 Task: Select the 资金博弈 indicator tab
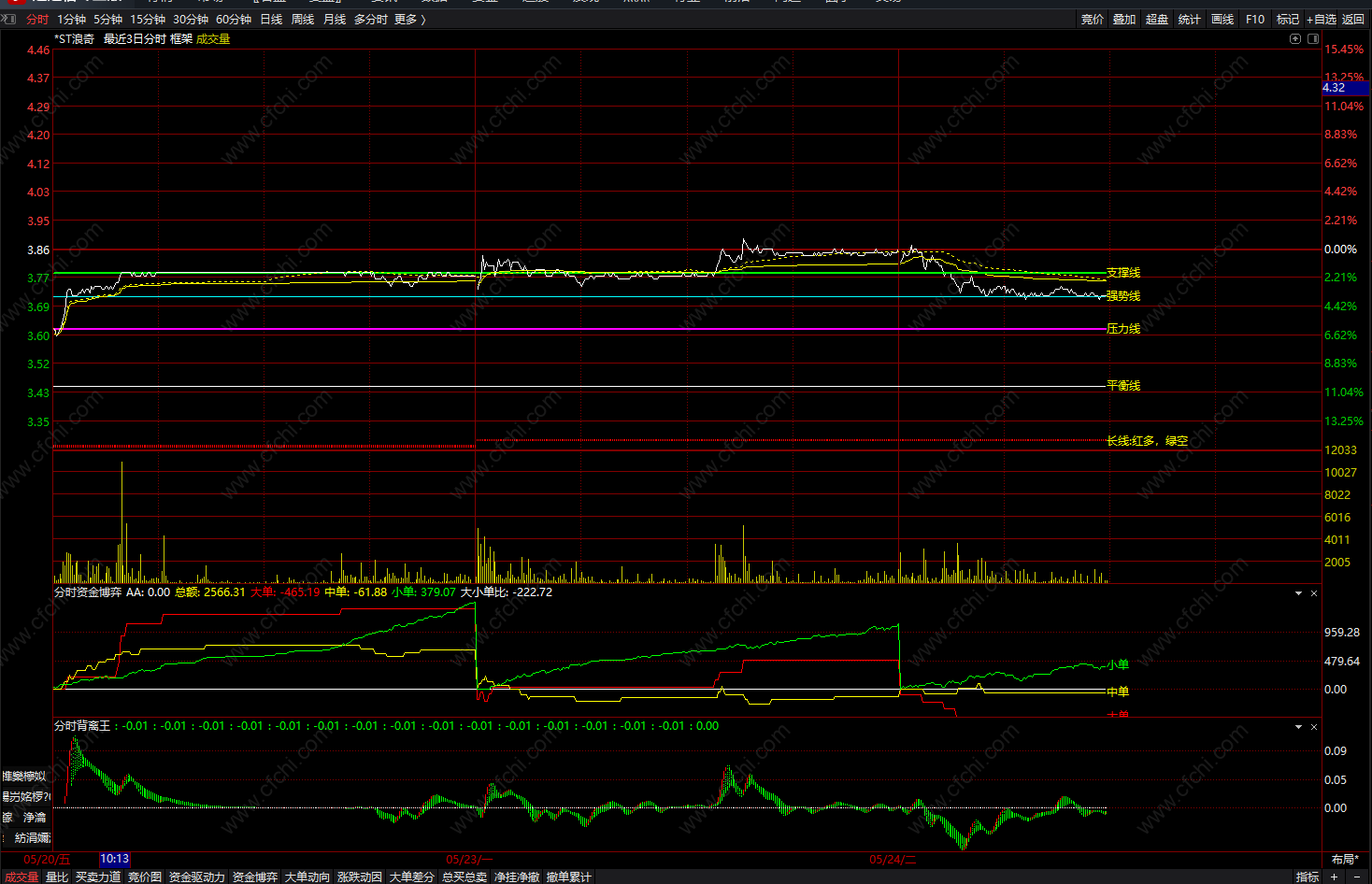(x=255, y=877)
